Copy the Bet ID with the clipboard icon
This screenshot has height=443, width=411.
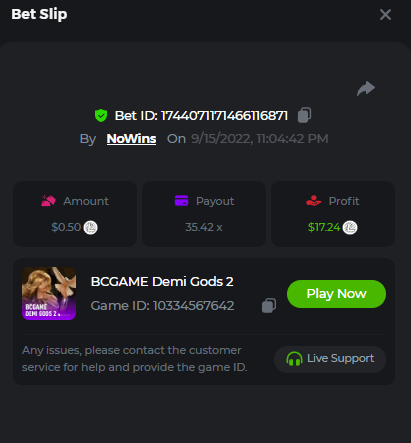tap(304, 115)
